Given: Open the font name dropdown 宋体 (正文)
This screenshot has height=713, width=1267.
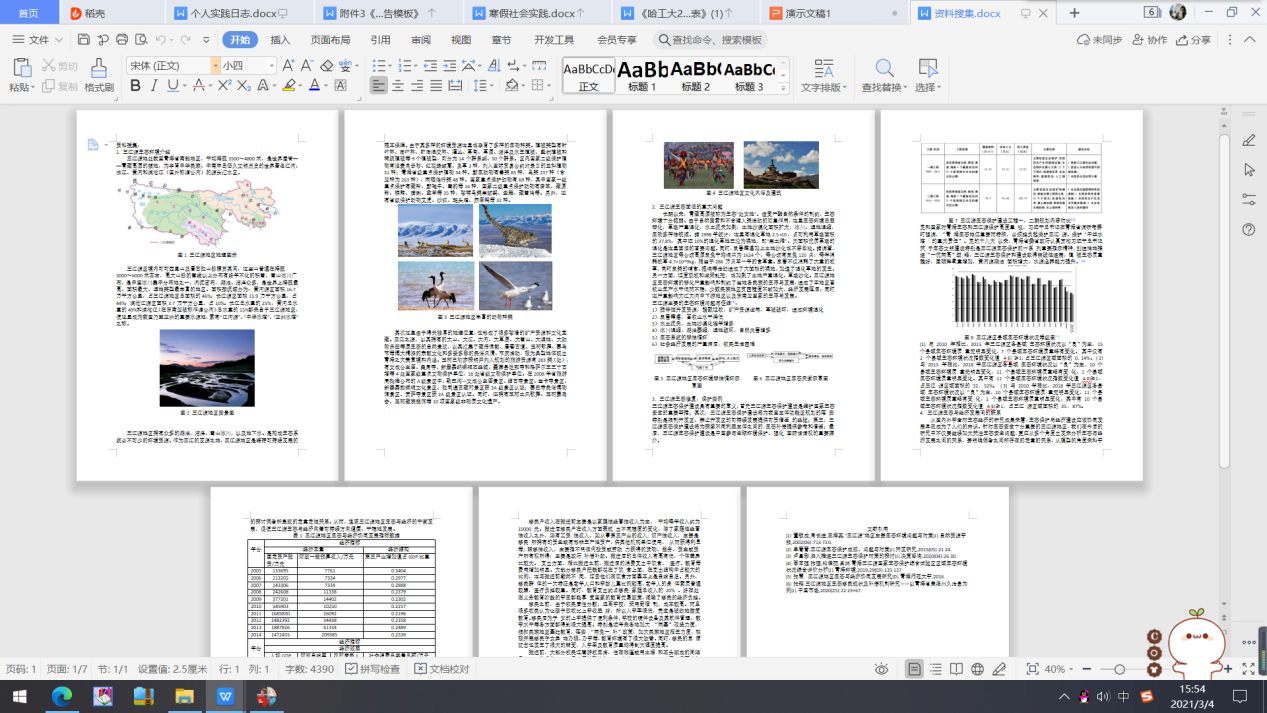Looking at the screenshot, I should (215, 65).
